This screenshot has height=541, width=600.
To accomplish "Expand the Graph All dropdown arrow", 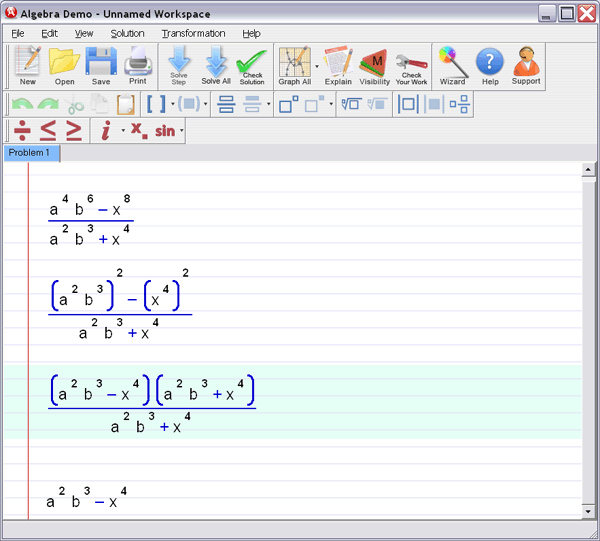I will tap(315, 67).
